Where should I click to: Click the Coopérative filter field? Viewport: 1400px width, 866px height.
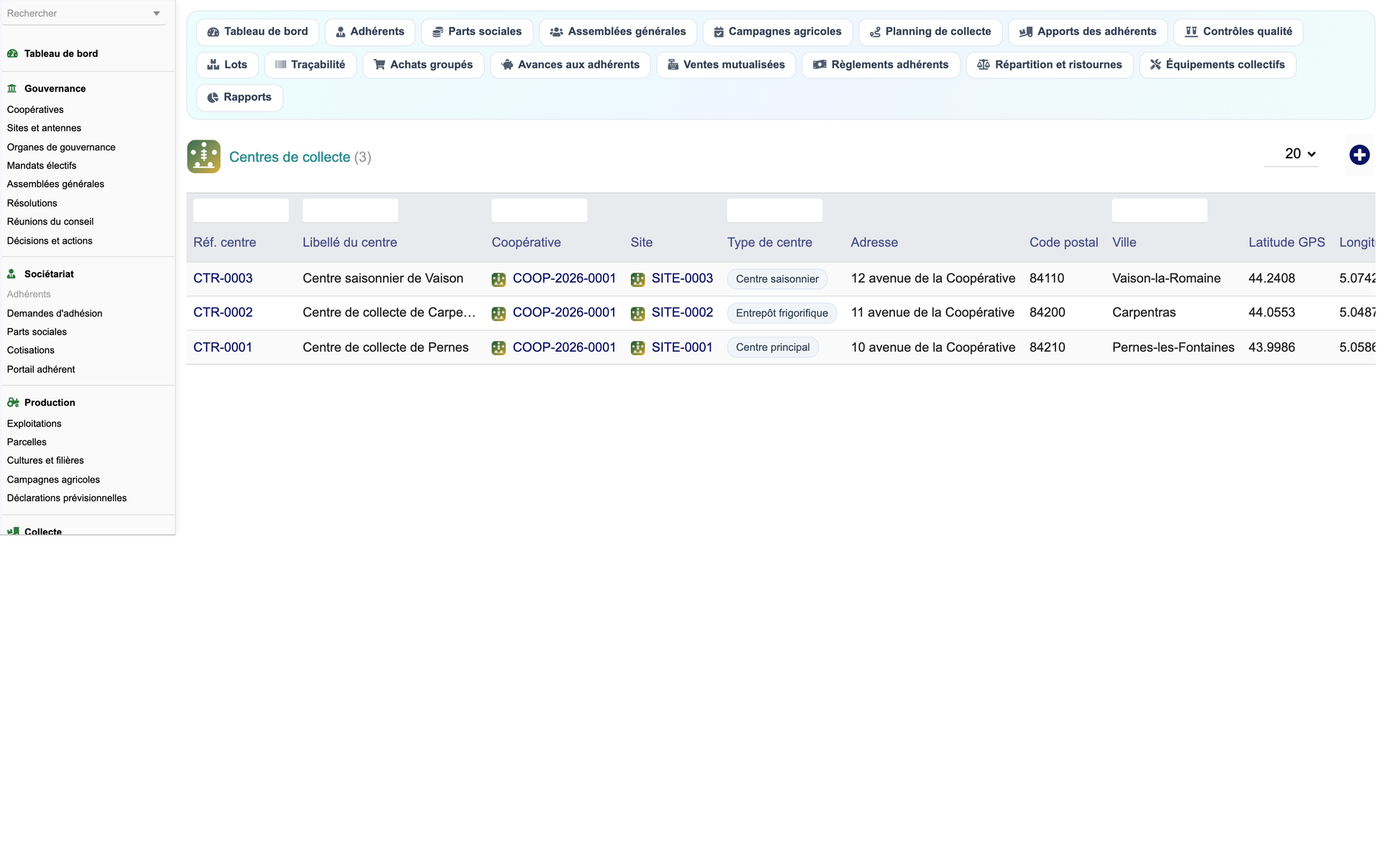coord(540,210)
